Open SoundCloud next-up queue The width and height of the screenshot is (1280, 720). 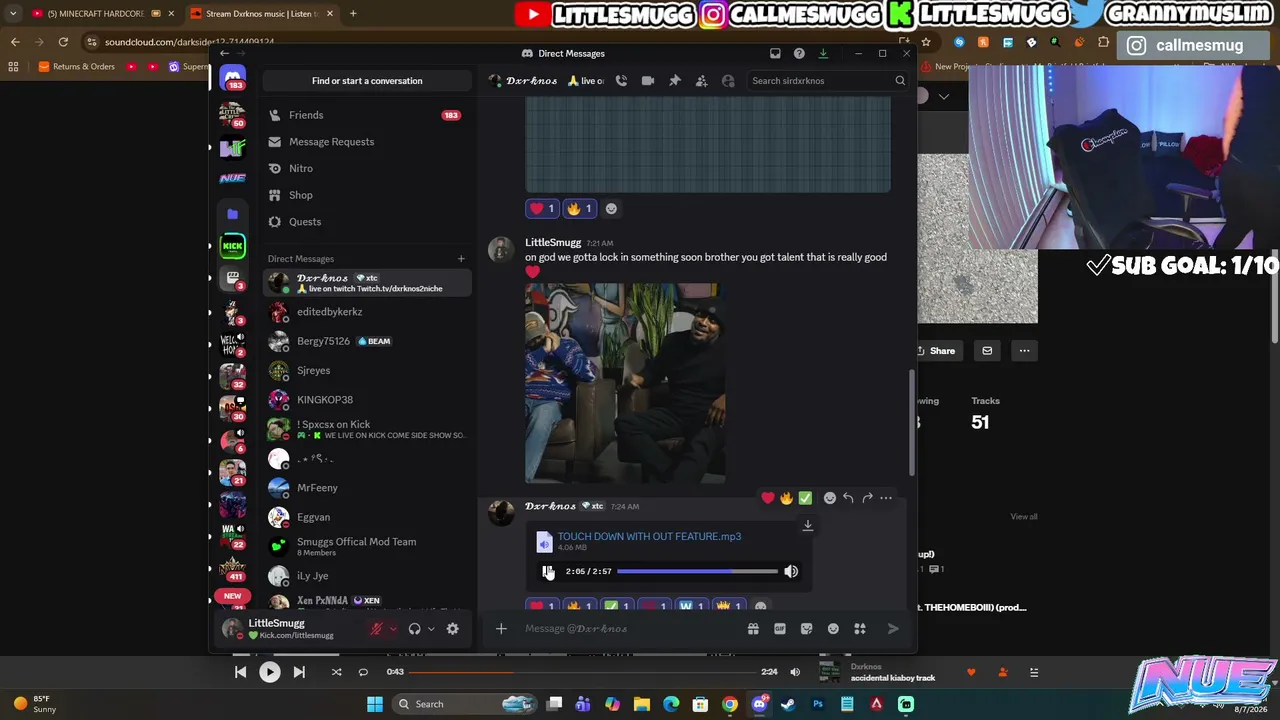click(x=1034, y=672)
